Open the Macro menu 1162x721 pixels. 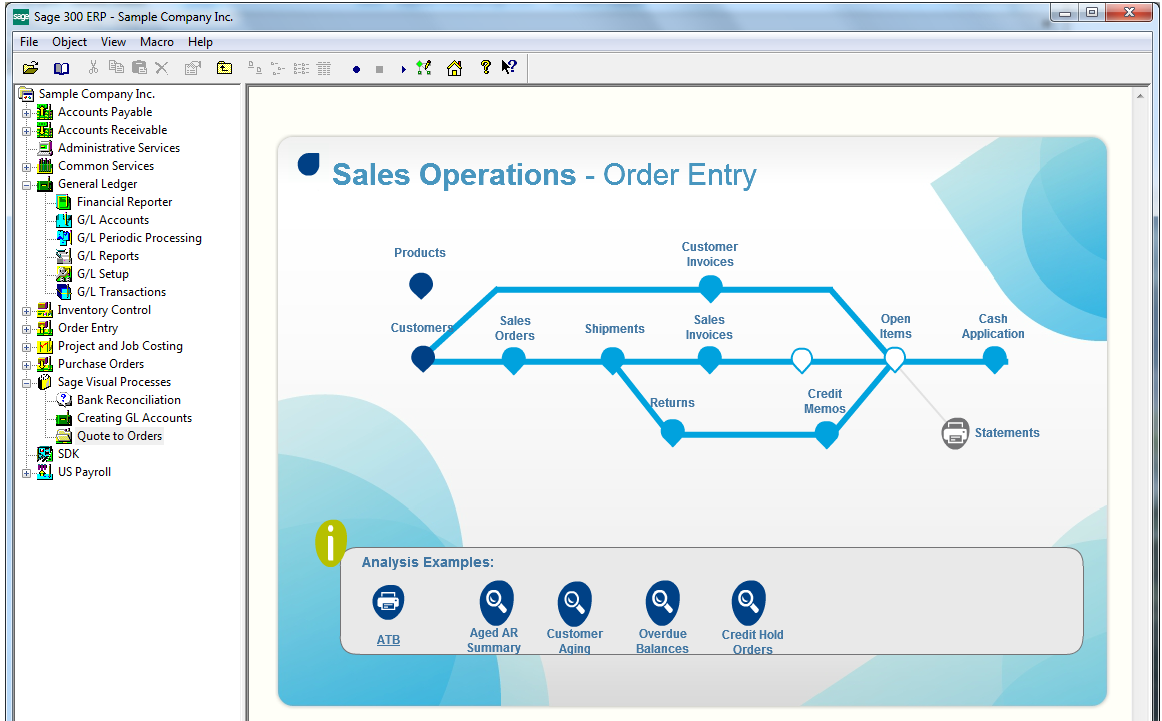point(156,41)
